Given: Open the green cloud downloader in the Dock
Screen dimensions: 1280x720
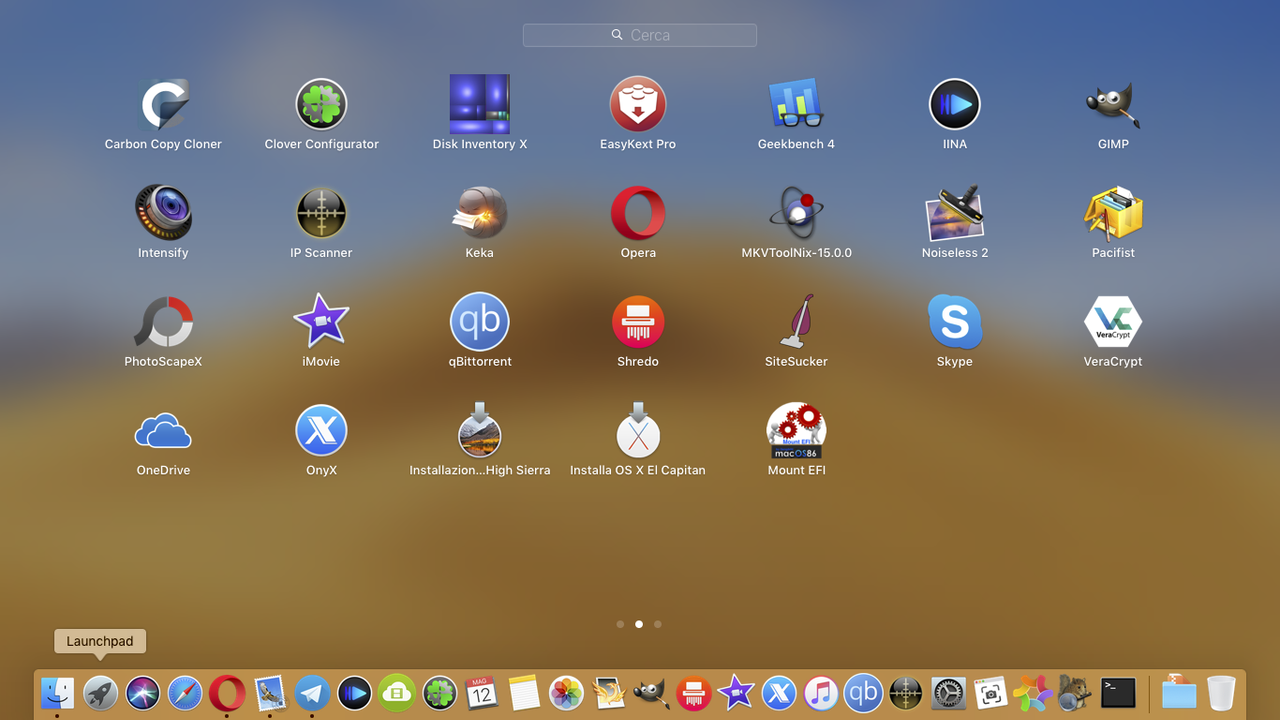Looking at the screenshot, I should [x=397, y=692].
